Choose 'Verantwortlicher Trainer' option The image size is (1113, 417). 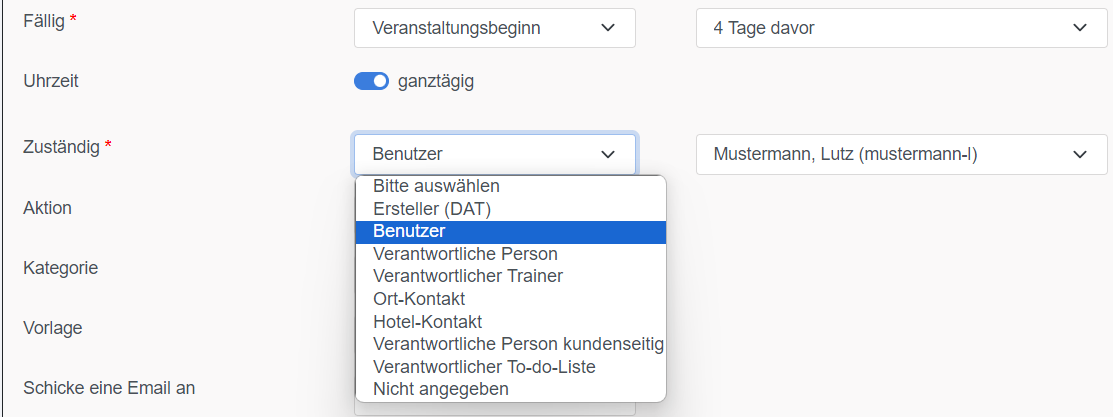(468, 276)
